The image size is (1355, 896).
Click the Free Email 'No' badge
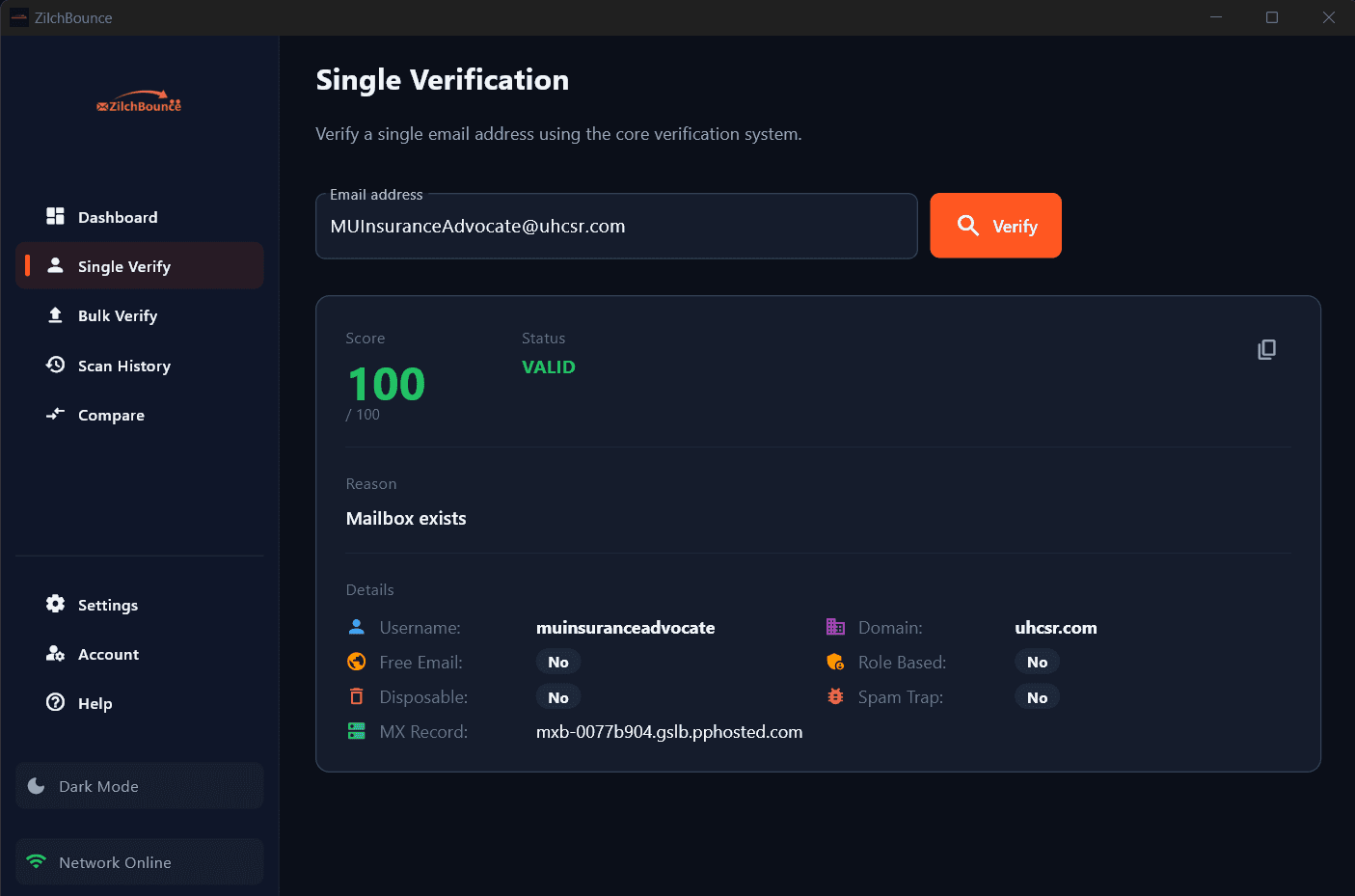click(x=558, y=663)
